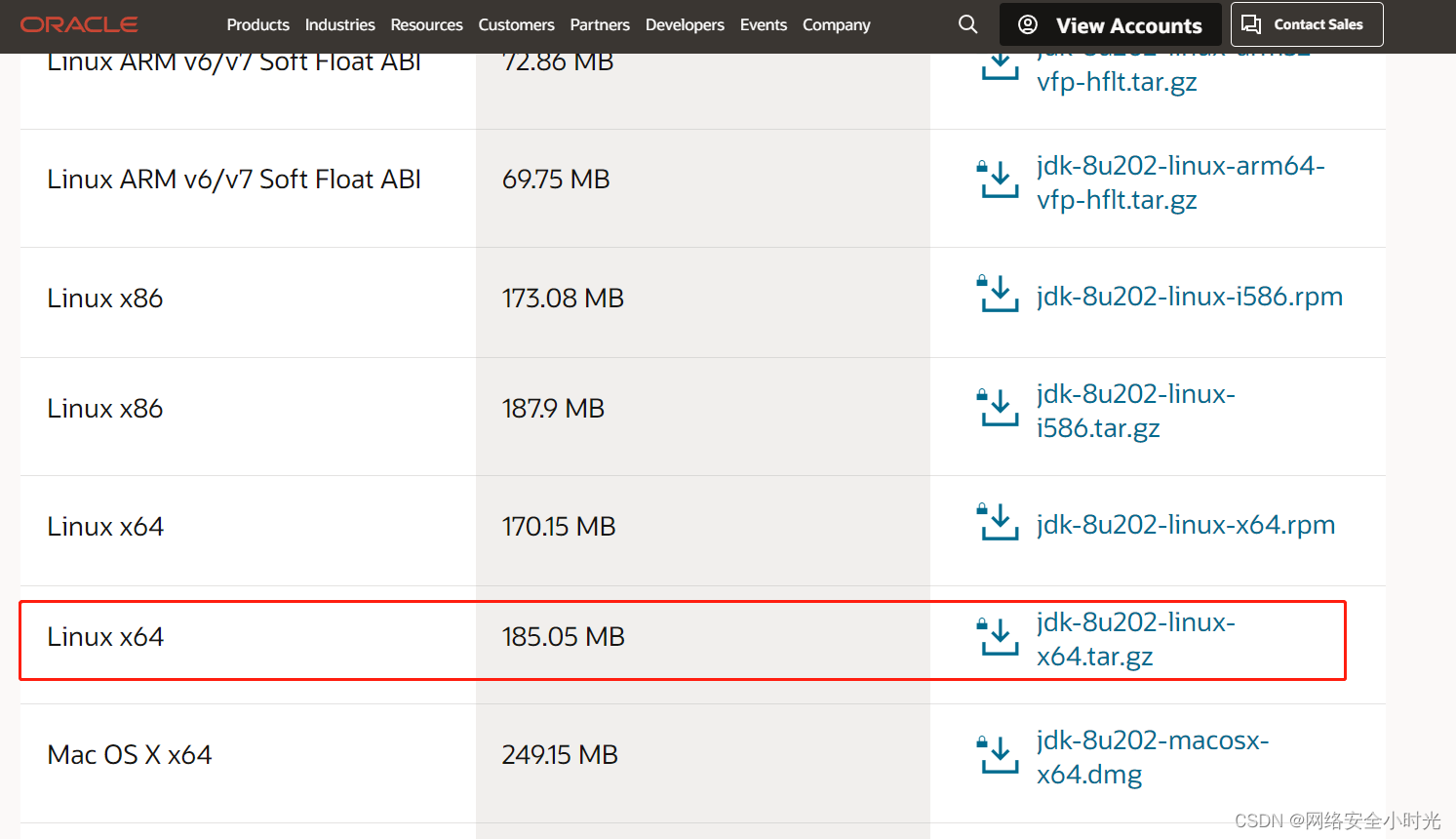1456x839 pixels.
Task: Download jdk-8u202-linux-x64.tar.gz link
Action: coord(1136,639)
